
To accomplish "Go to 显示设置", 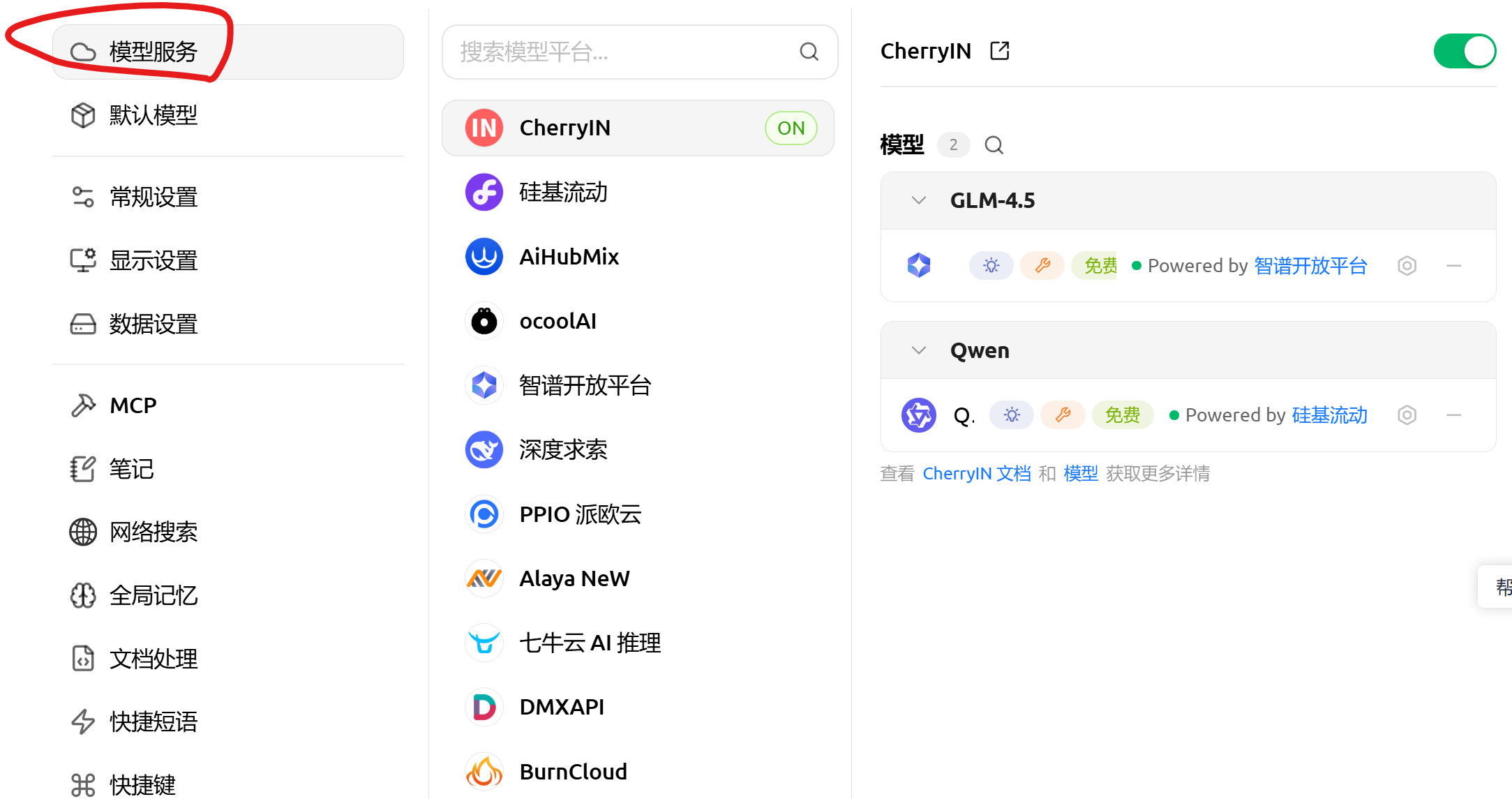I will pyautogui.click(x=227, y=261).
